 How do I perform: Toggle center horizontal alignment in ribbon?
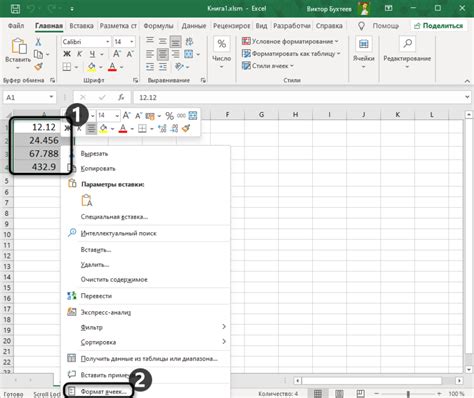tap(163, 54)
